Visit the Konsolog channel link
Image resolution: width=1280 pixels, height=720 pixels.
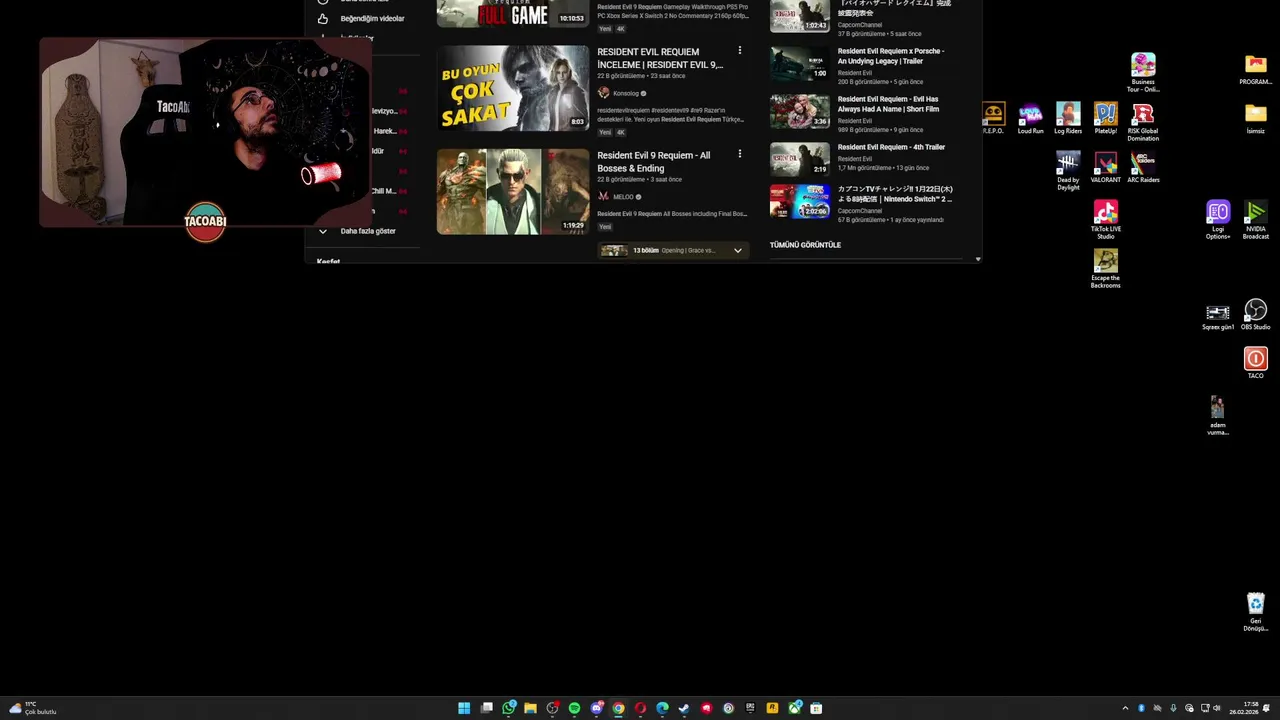[x=626, y=93]
